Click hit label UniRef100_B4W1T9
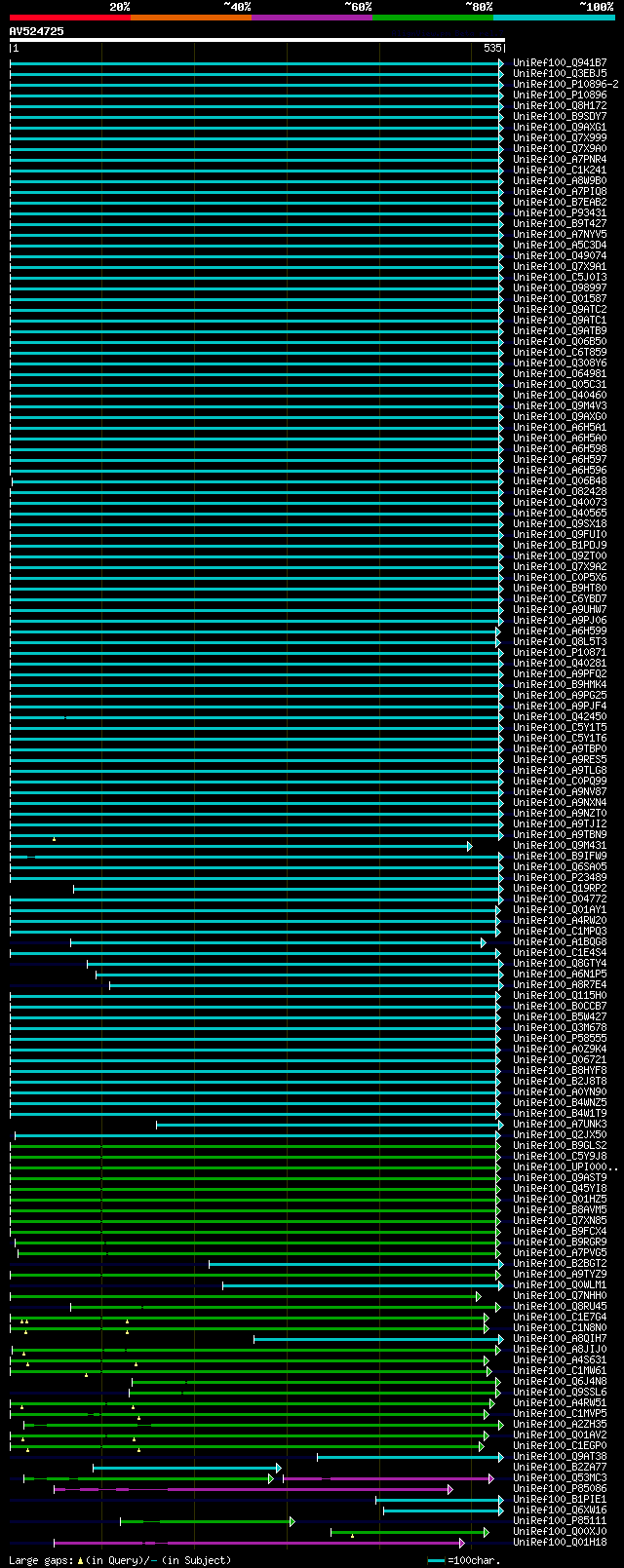The width and height of the screenshot is (624, 1568). pos(560,1113)
